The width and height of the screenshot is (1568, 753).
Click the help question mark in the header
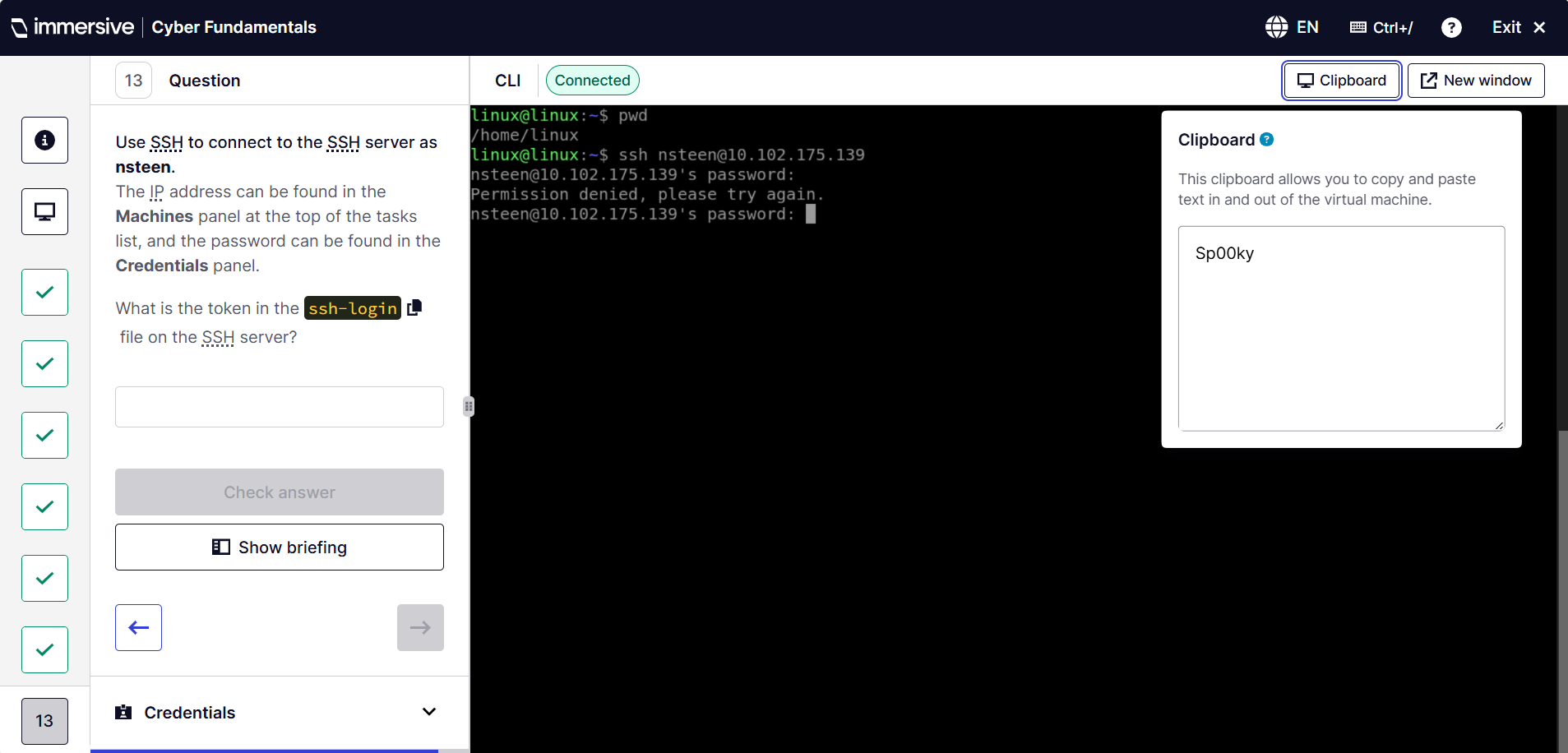coord(1451,27)
